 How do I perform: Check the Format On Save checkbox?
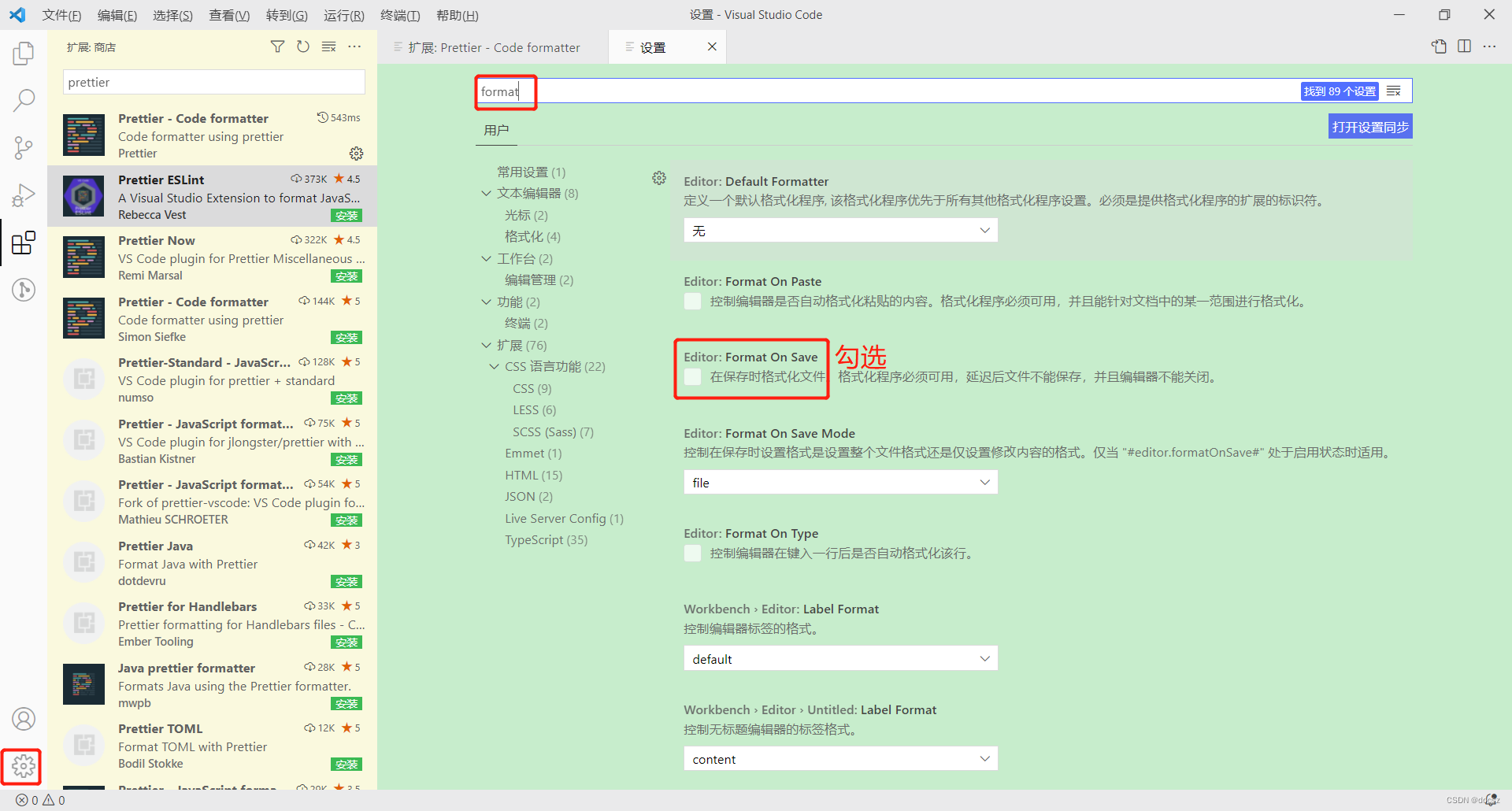click(693, 377)
